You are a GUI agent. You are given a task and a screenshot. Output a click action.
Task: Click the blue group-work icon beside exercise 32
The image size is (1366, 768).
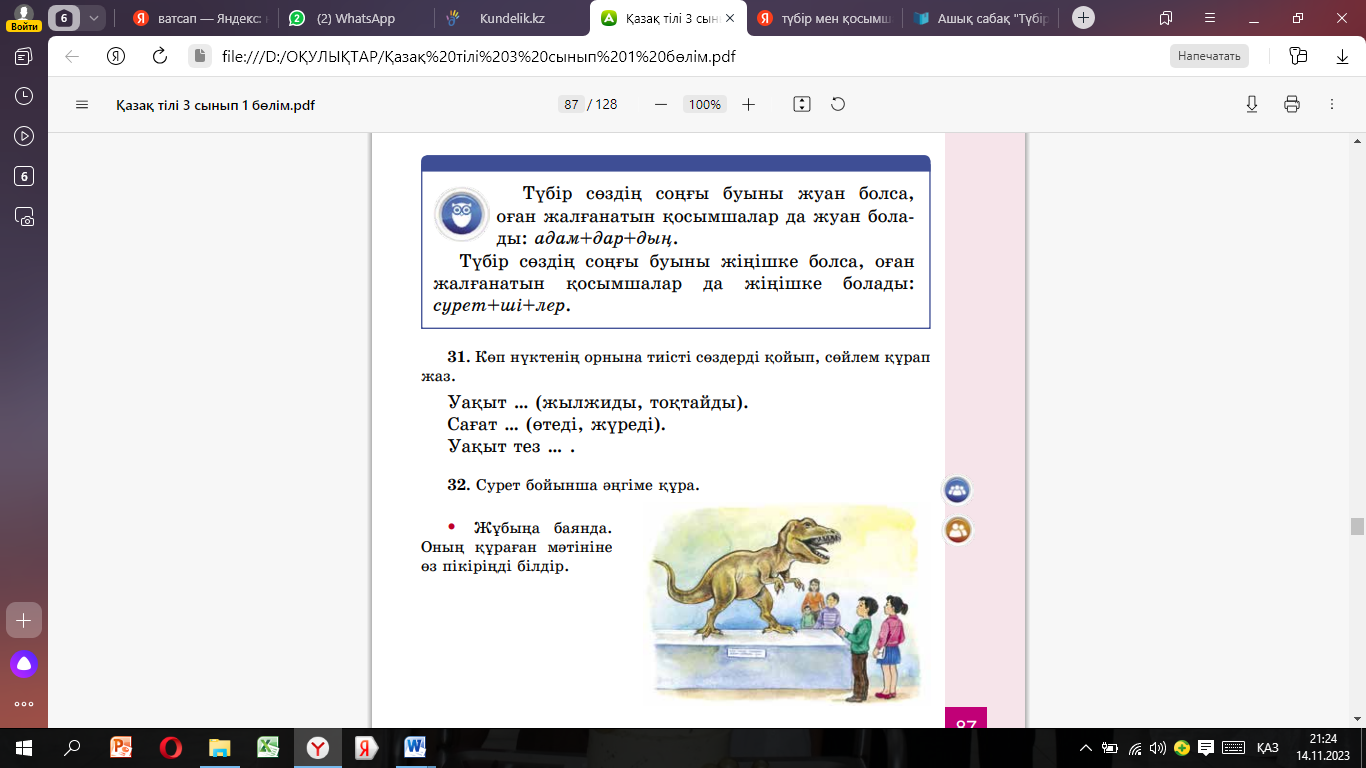pos(958,490)
